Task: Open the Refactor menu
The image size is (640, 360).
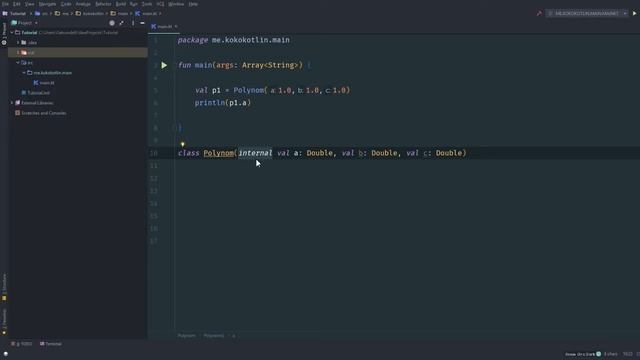Action: [103, 4]
